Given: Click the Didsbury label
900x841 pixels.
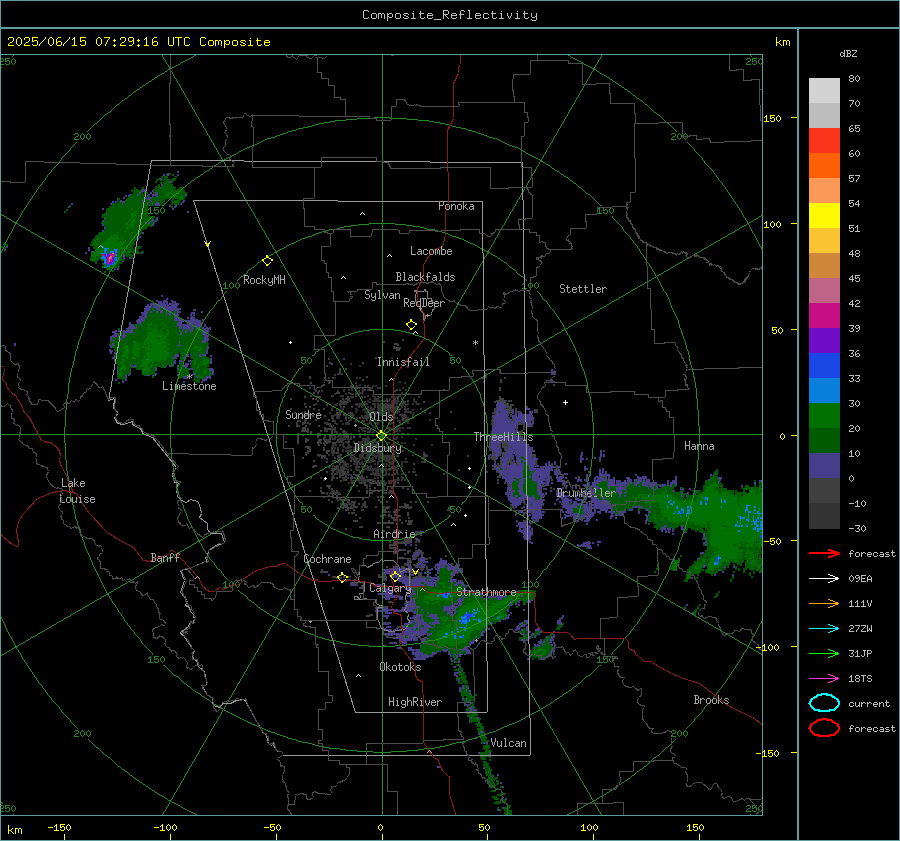Looking at the screenshot, I should pyautogui.click(x=378, y=448).
